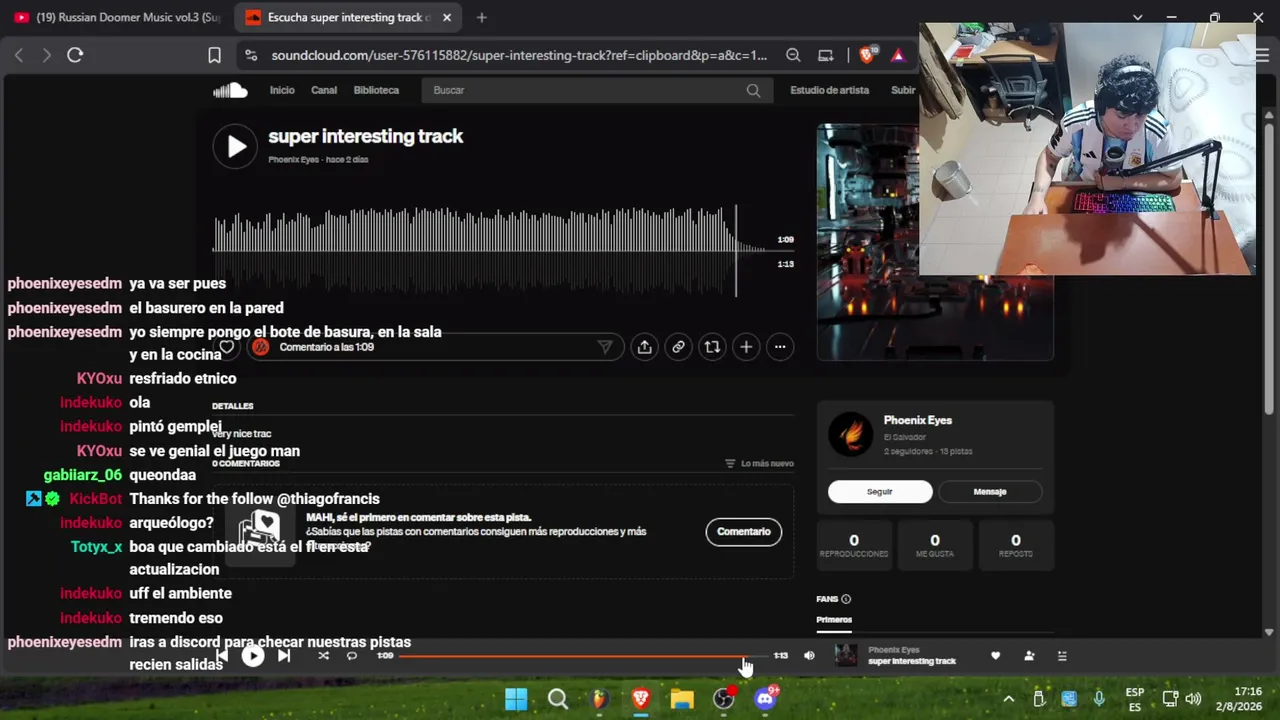View site information icon in the address bar

tap(250, 55)
